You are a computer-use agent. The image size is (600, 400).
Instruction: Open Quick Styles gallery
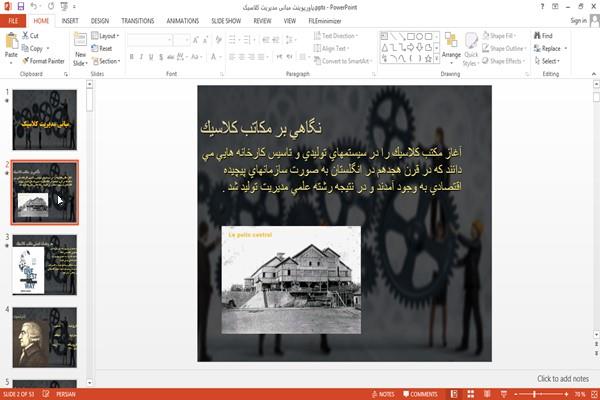[471, 49]
